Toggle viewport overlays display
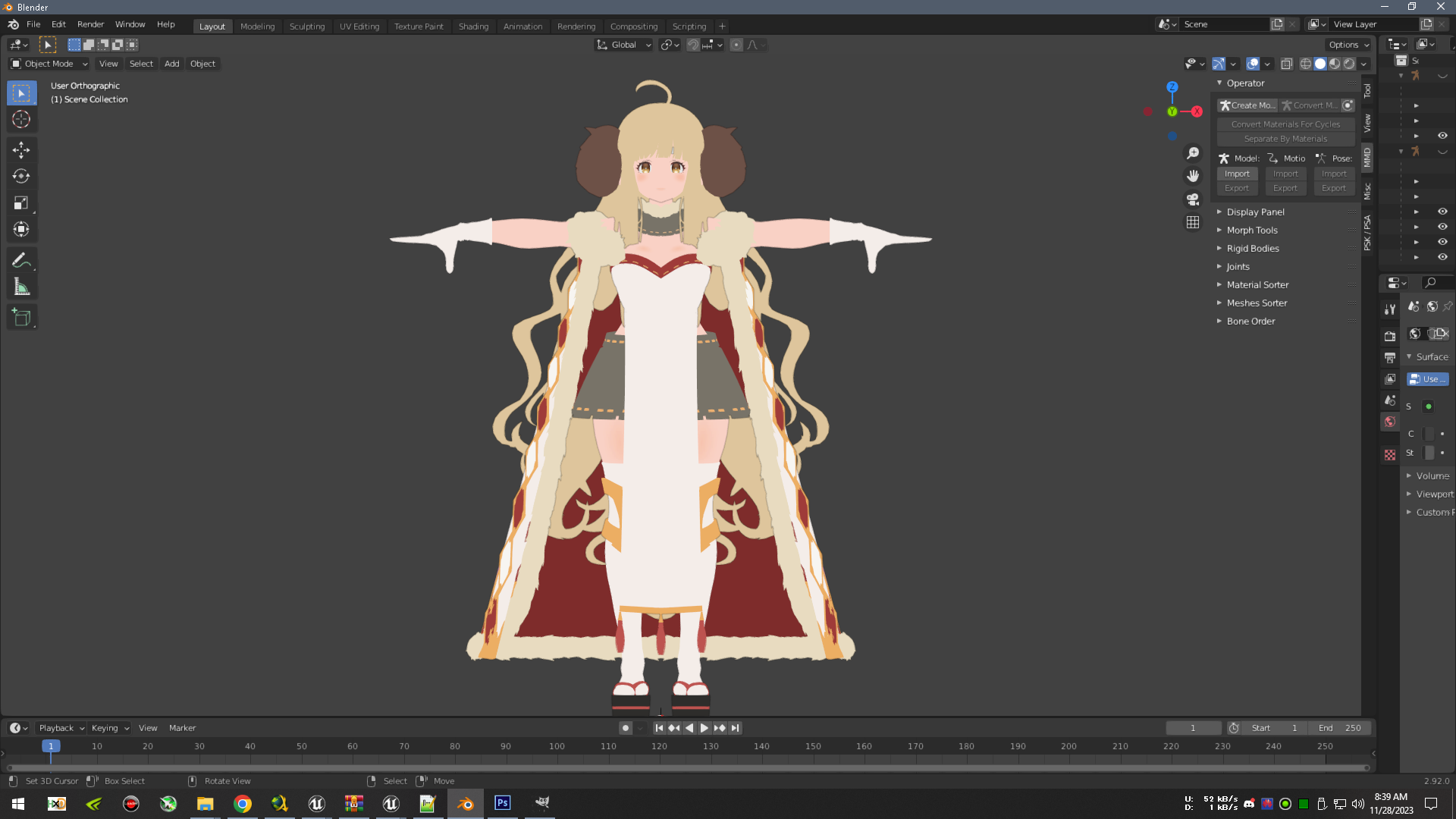The height and width of the screenshot is (819, 1456). [1253, 64]
